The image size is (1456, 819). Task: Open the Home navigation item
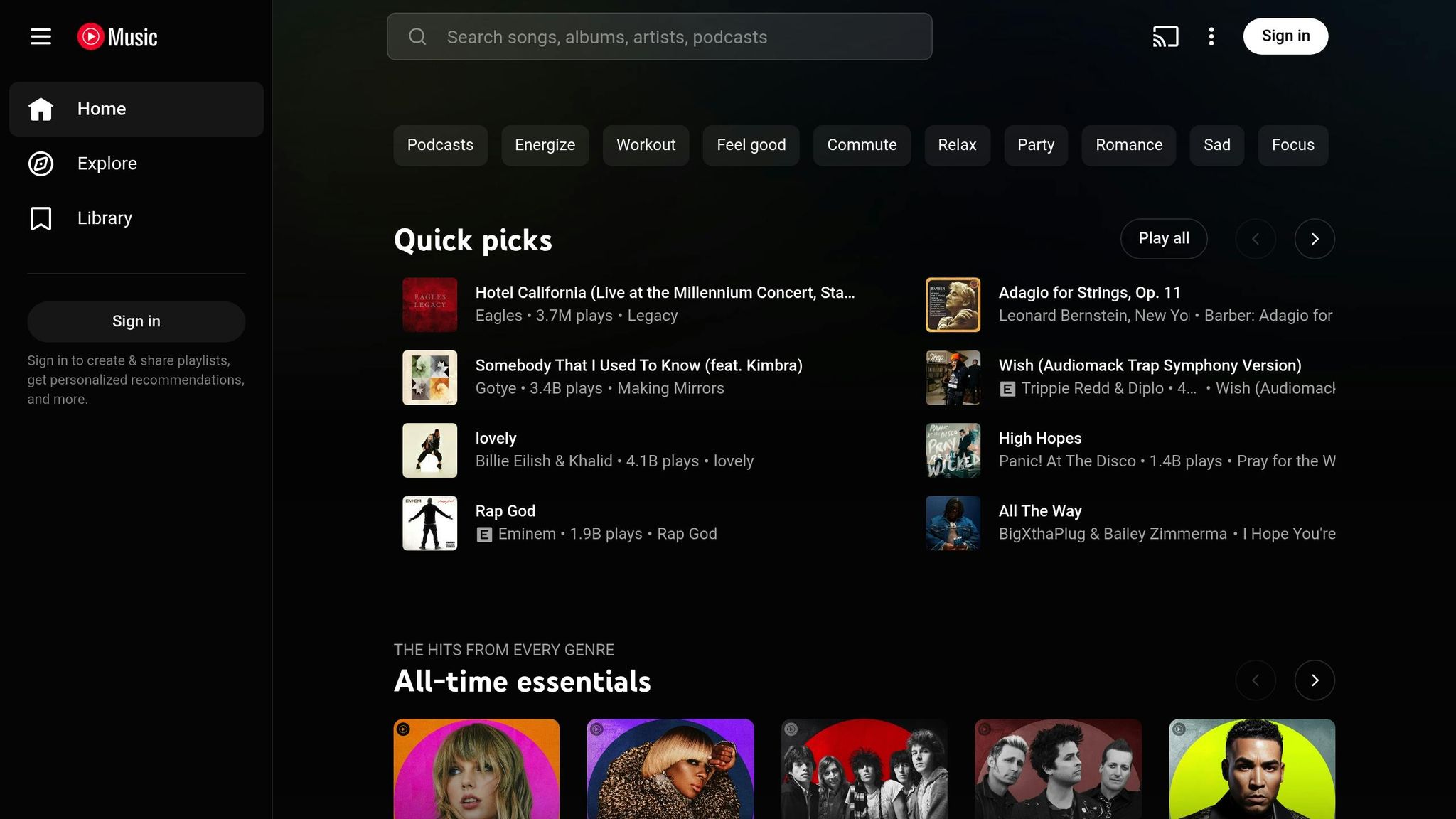(x=136, y=109)
